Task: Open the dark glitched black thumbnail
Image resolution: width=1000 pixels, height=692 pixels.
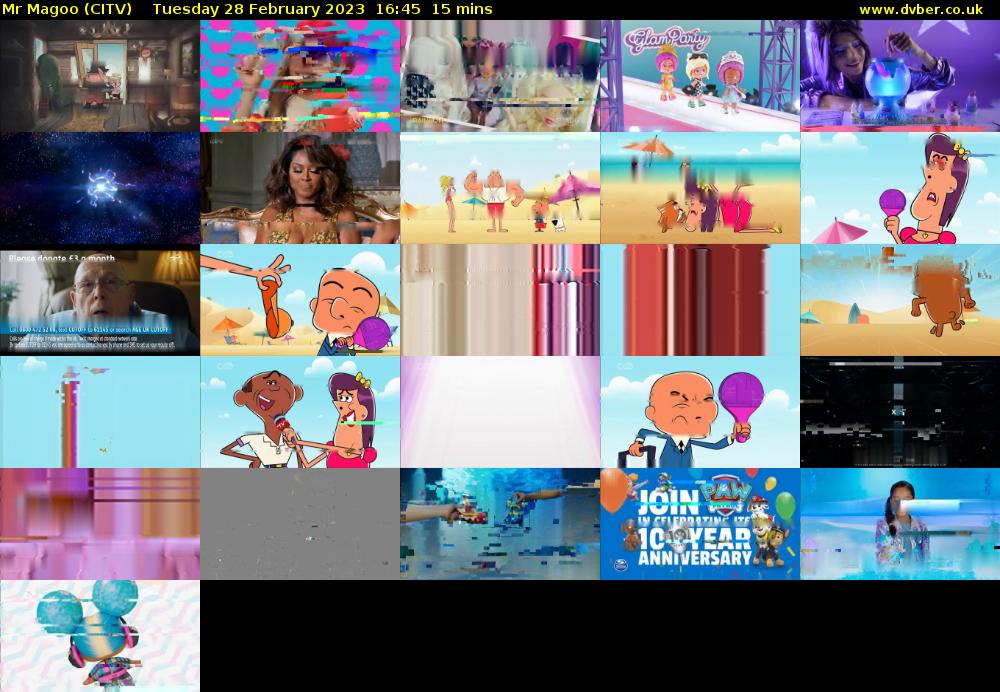Action: 900,412
